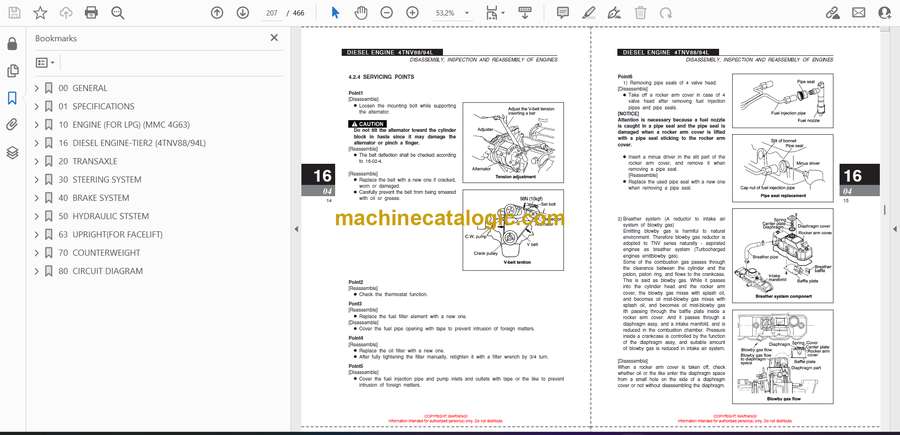900x435 pixels.
Task: Click the 4.2.4 SERVICING POINTS heading
Action: click(381, 77)
